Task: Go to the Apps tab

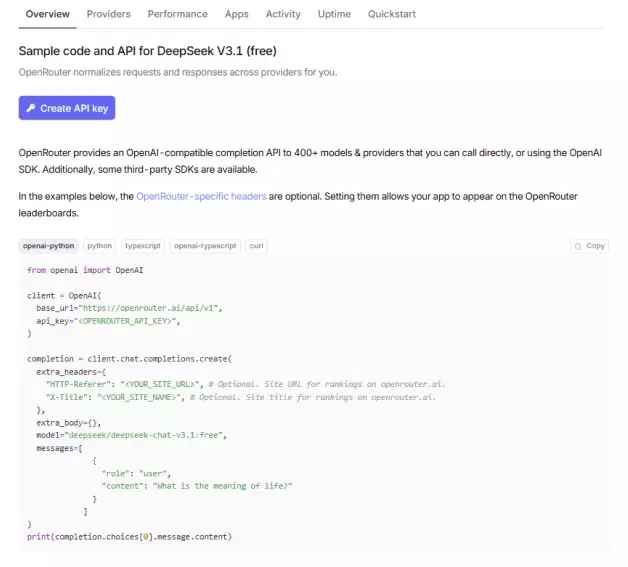Action: coord(237,14)
